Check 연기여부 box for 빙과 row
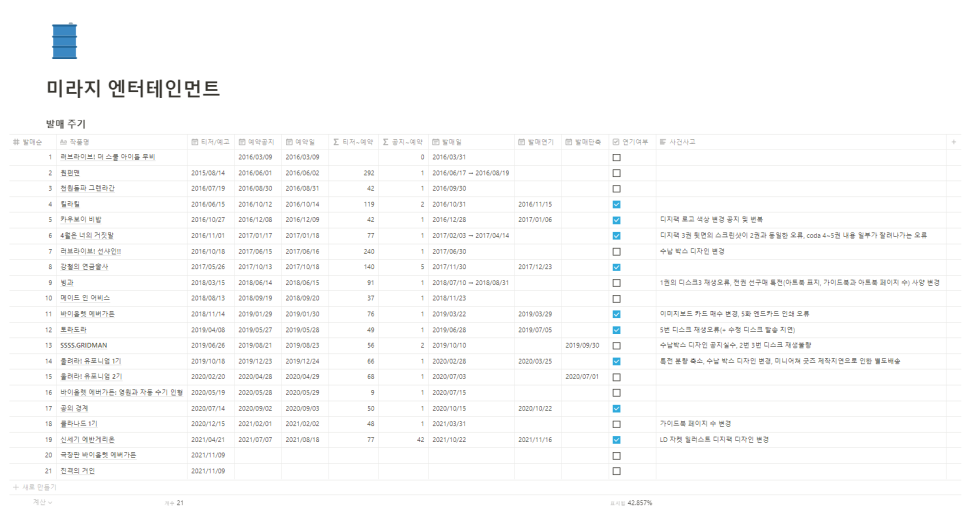 (617, 283)
